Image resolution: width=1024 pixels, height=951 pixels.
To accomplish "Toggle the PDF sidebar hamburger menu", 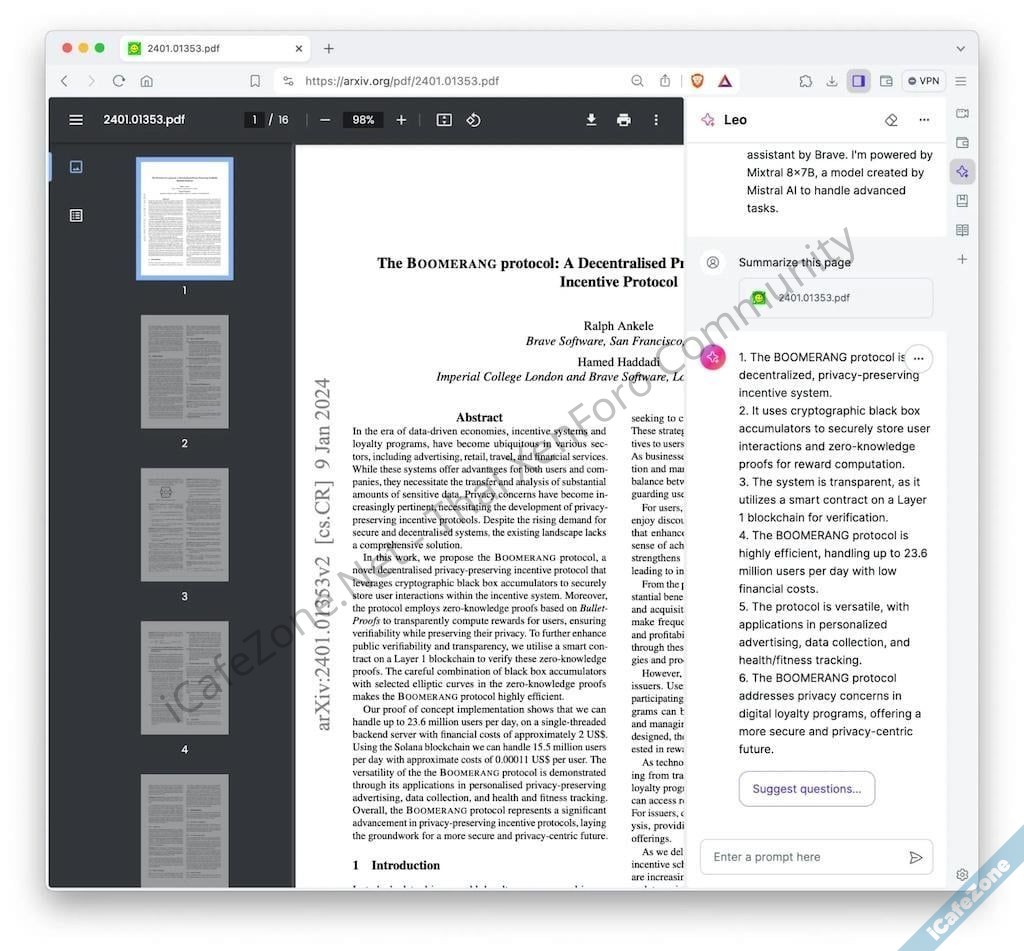I will click(x=76, y=120).
